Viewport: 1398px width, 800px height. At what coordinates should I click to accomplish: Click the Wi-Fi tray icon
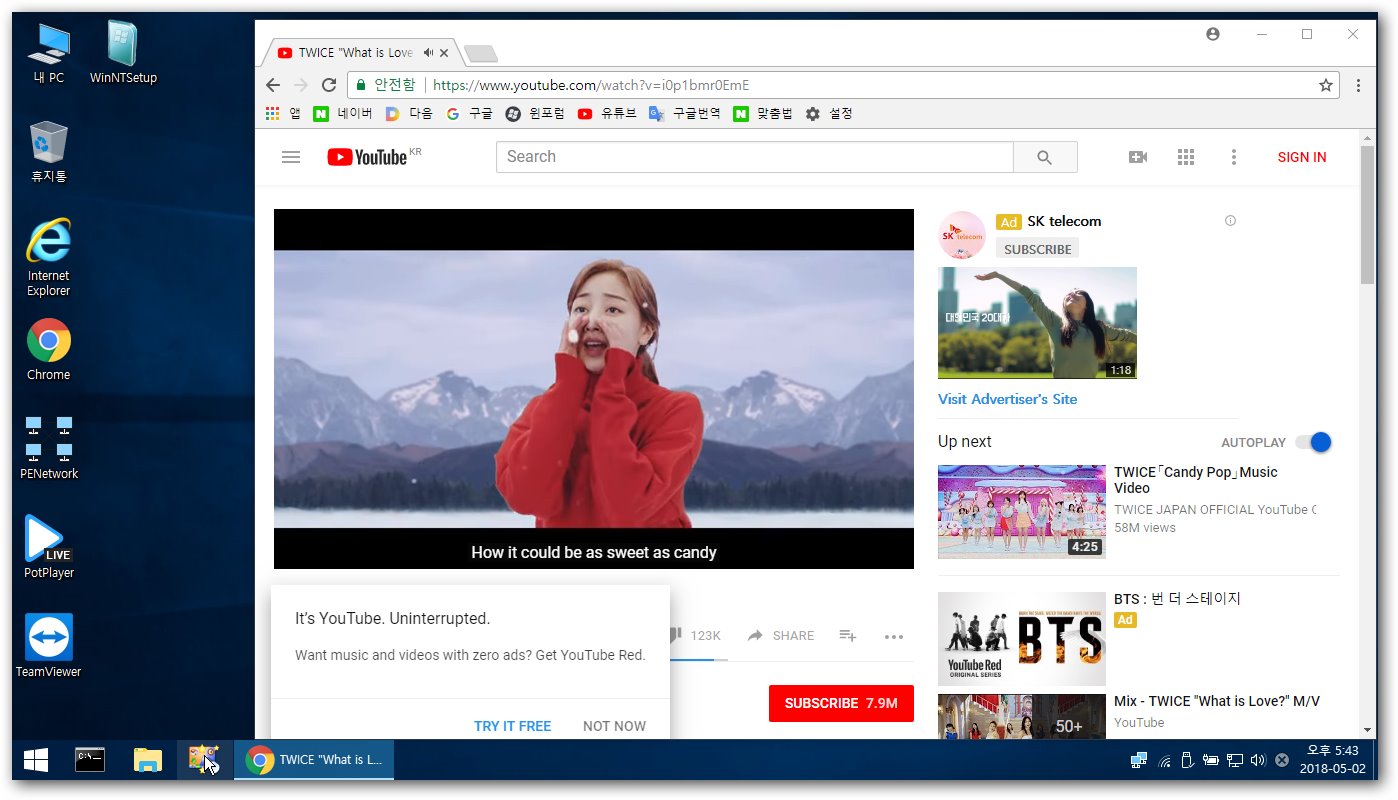(1164, 760)
